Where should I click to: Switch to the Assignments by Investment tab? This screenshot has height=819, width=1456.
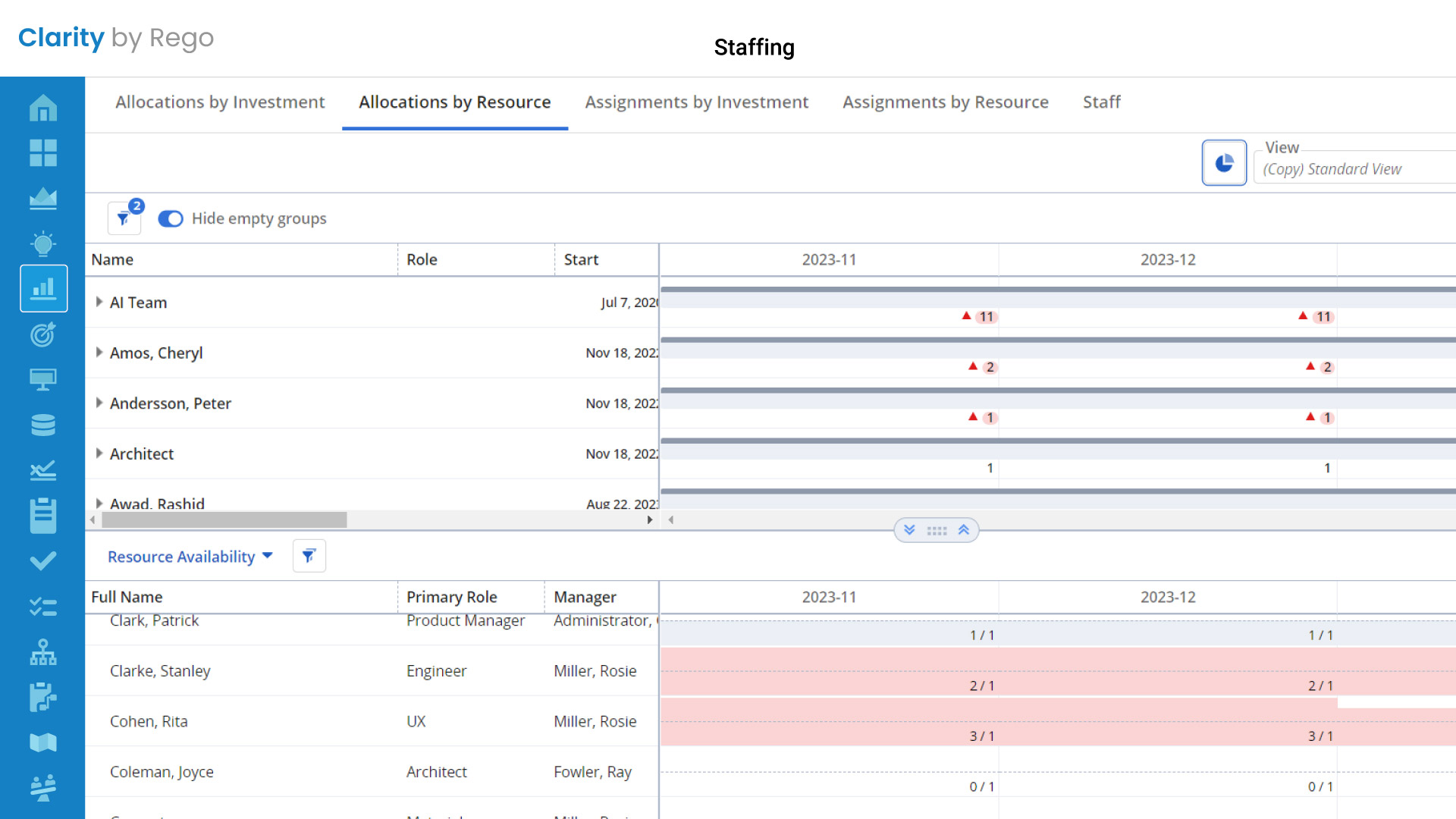696,102
